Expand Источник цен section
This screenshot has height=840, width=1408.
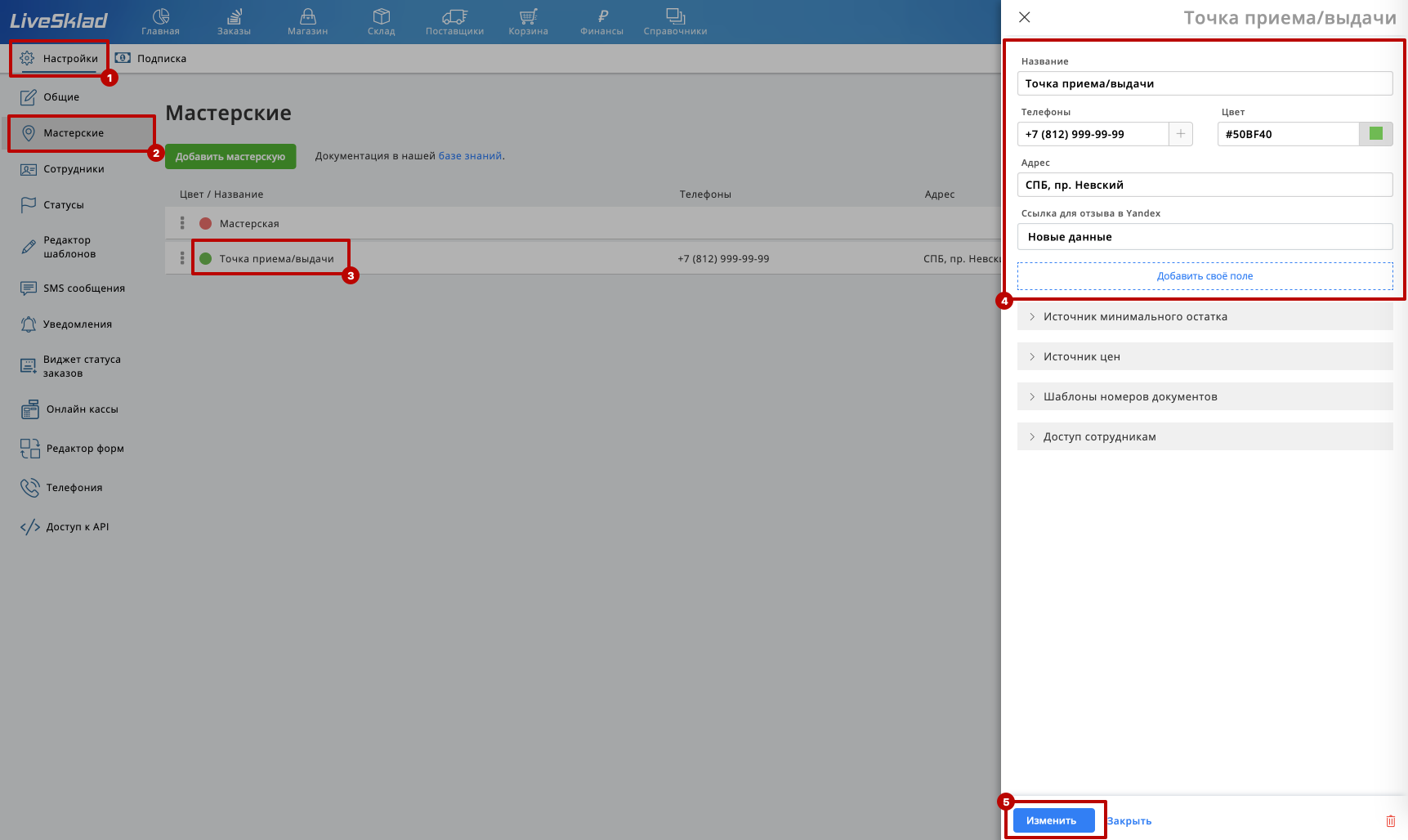pyautogui.click(x=1205, y=357)
